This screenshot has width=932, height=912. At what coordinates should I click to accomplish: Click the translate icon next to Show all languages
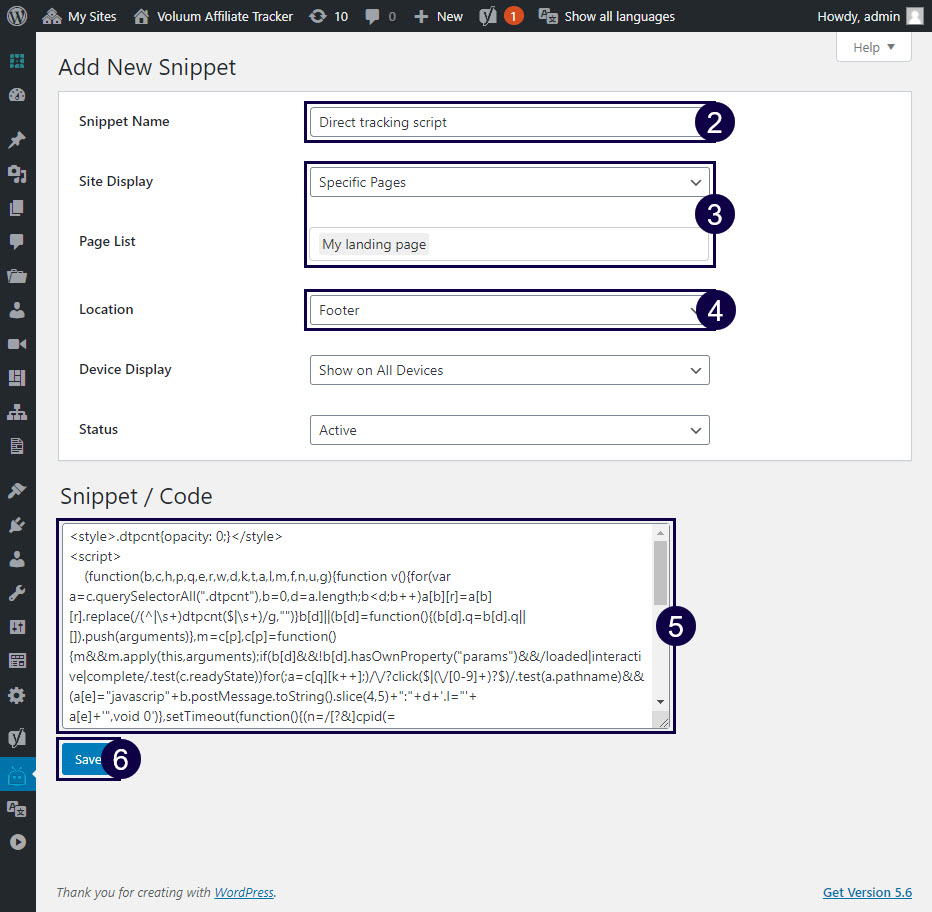[x=547, y=15]
